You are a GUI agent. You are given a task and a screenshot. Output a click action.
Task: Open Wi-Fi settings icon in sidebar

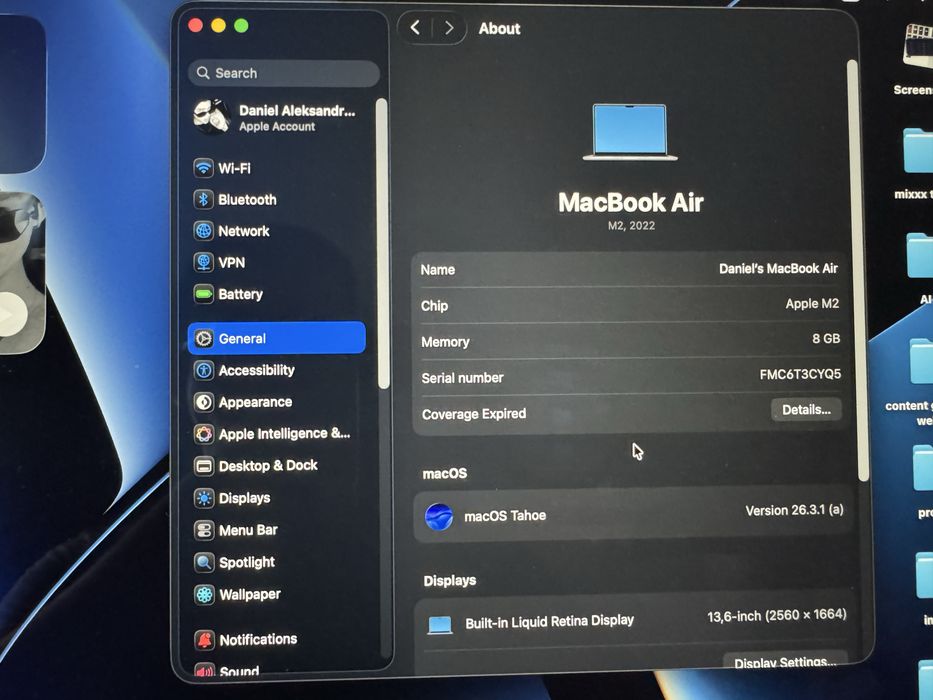[203, 168]
